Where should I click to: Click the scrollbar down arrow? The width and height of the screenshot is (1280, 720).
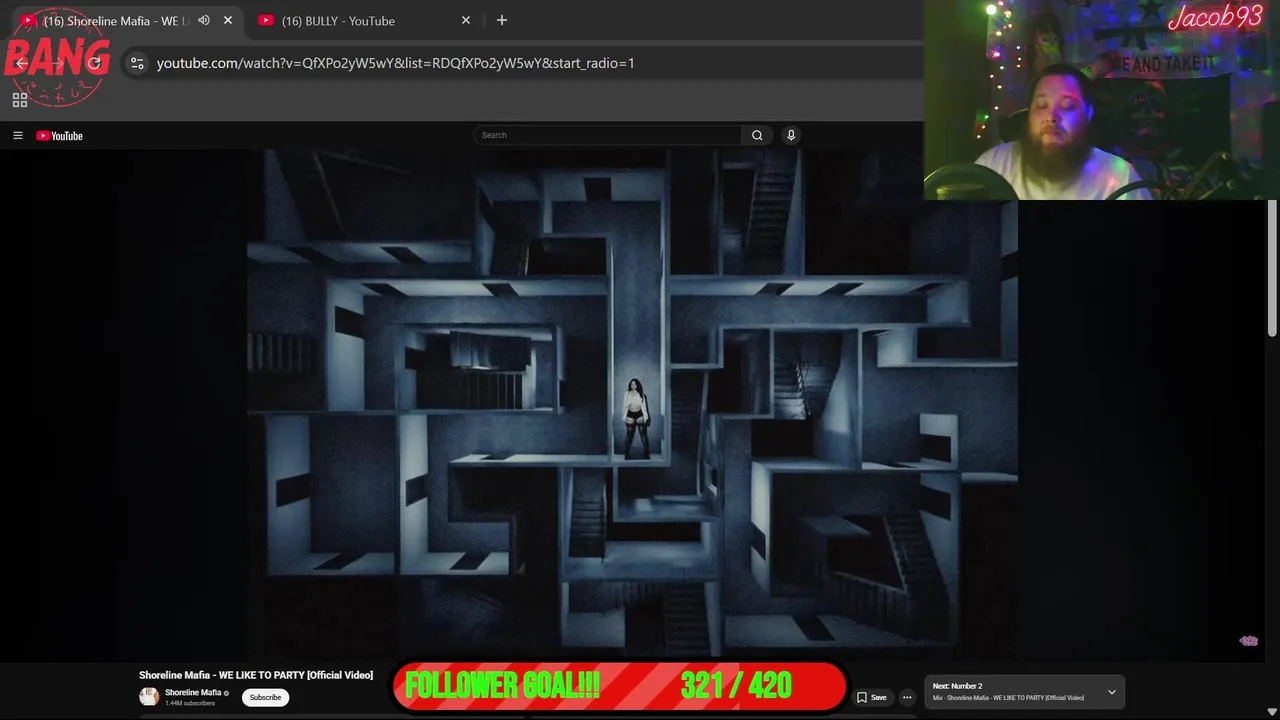[1272, 712]
